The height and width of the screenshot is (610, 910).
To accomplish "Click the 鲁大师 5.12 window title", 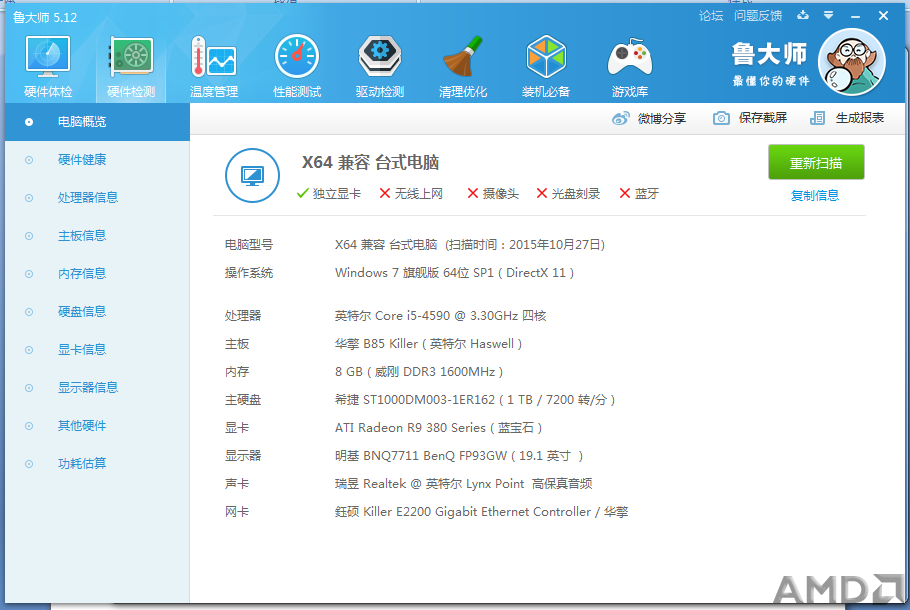I will point(45,17).
